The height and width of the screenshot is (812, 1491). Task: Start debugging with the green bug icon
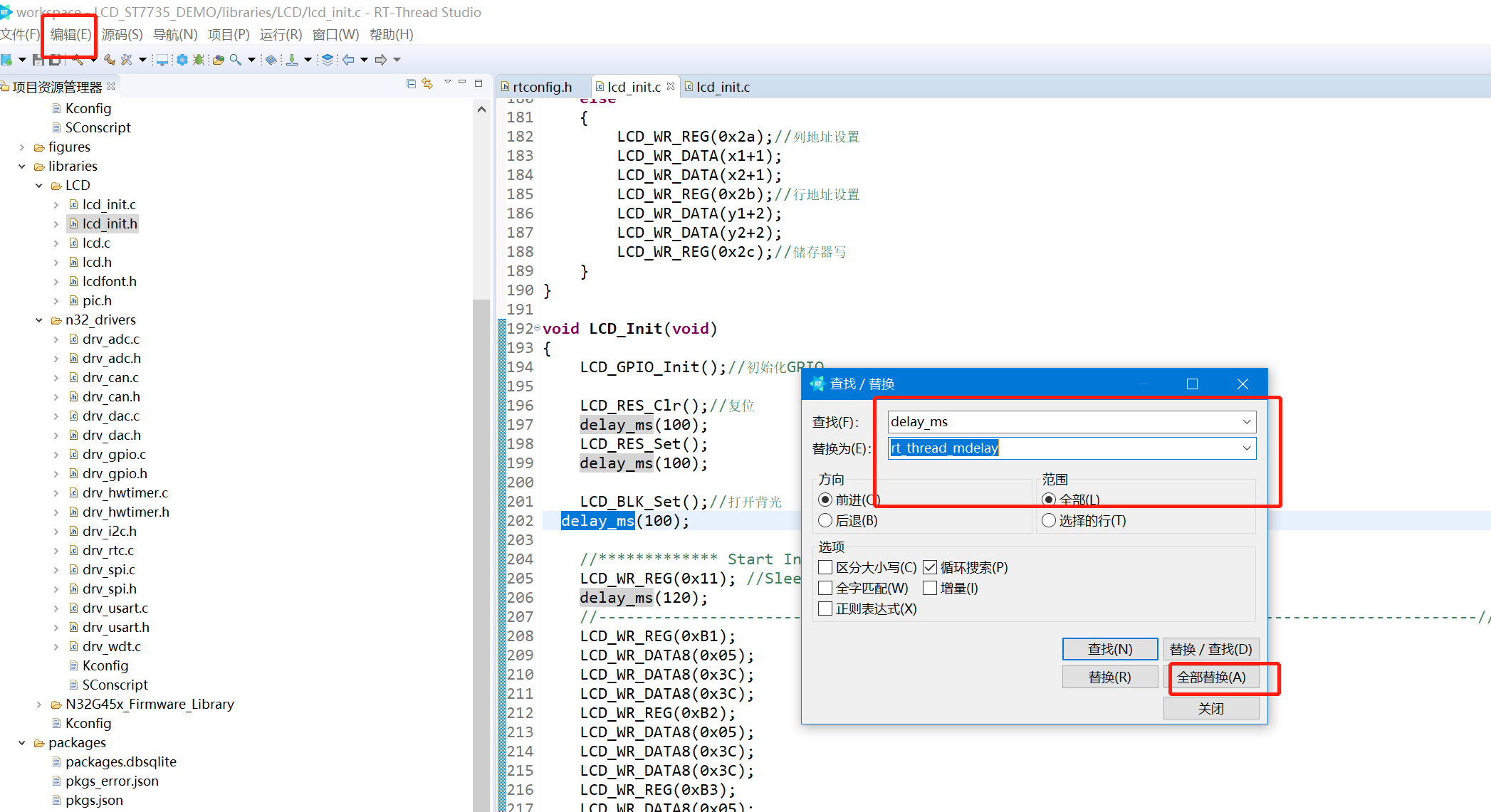point(199,60)
